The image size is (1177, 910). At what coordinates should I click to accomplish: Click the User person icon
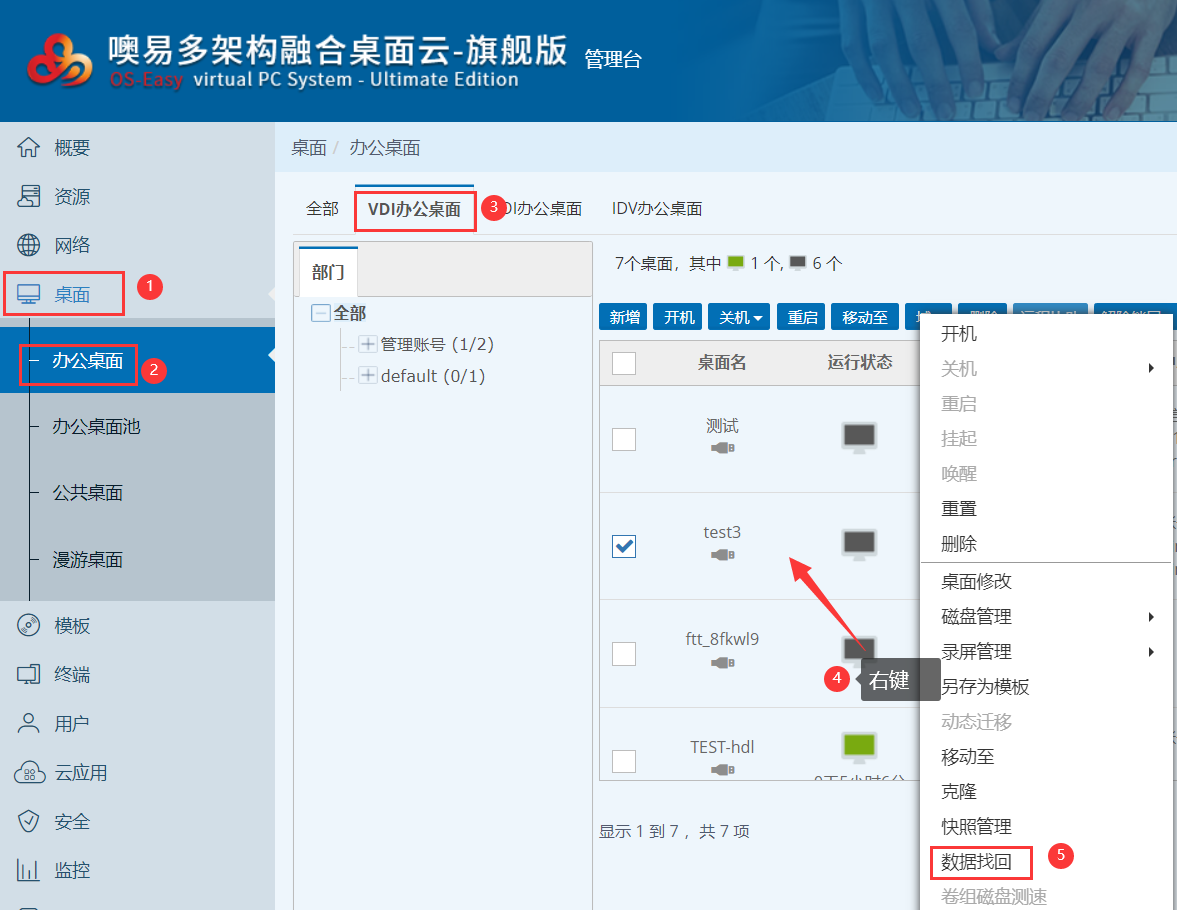(x=29, y=723)
